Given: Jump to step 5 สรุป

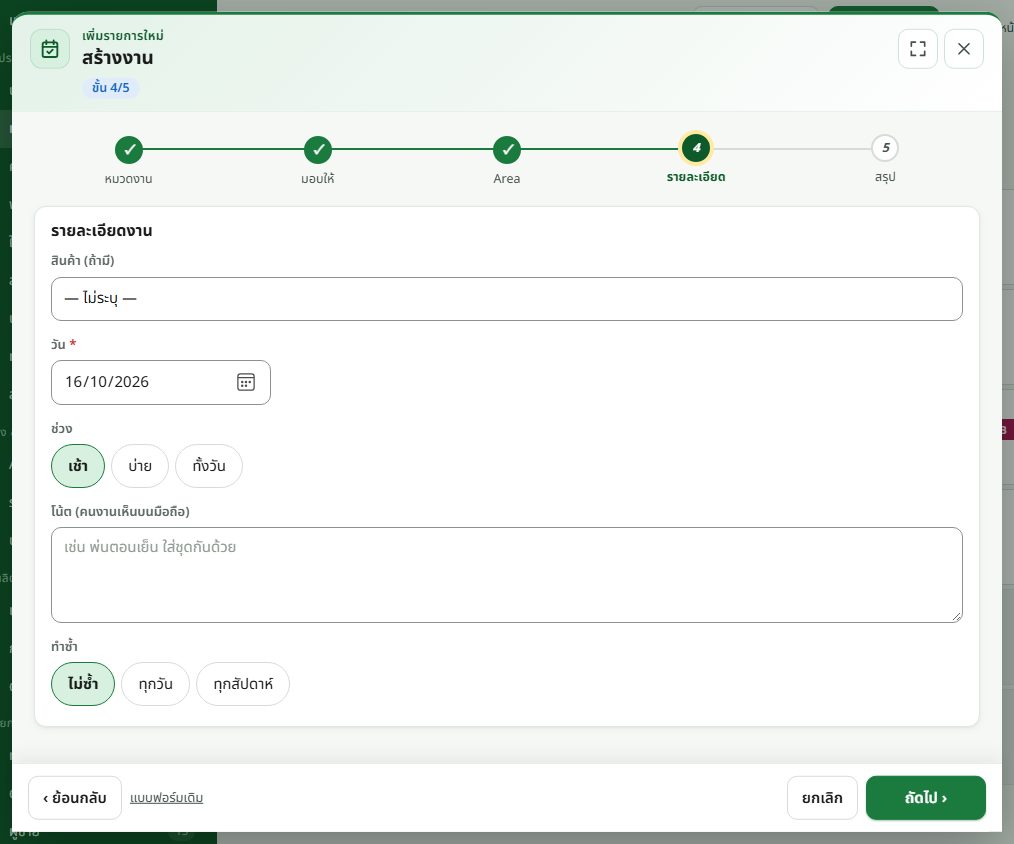Looking at the screenshot, I should coord(885,148).
